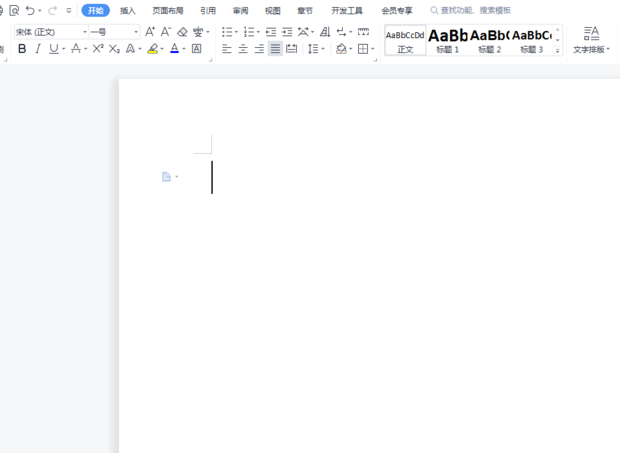Click the justify alignment button

click(x=275, y=49)
